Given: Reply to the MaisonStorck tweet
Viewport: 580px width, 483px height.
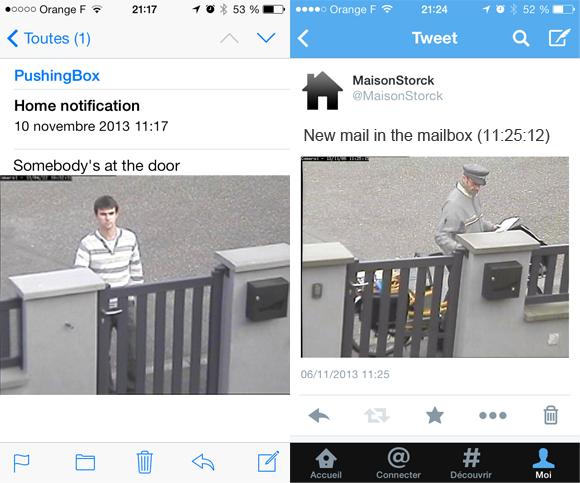Looking at the screenshot, I should tap(319, 415).
